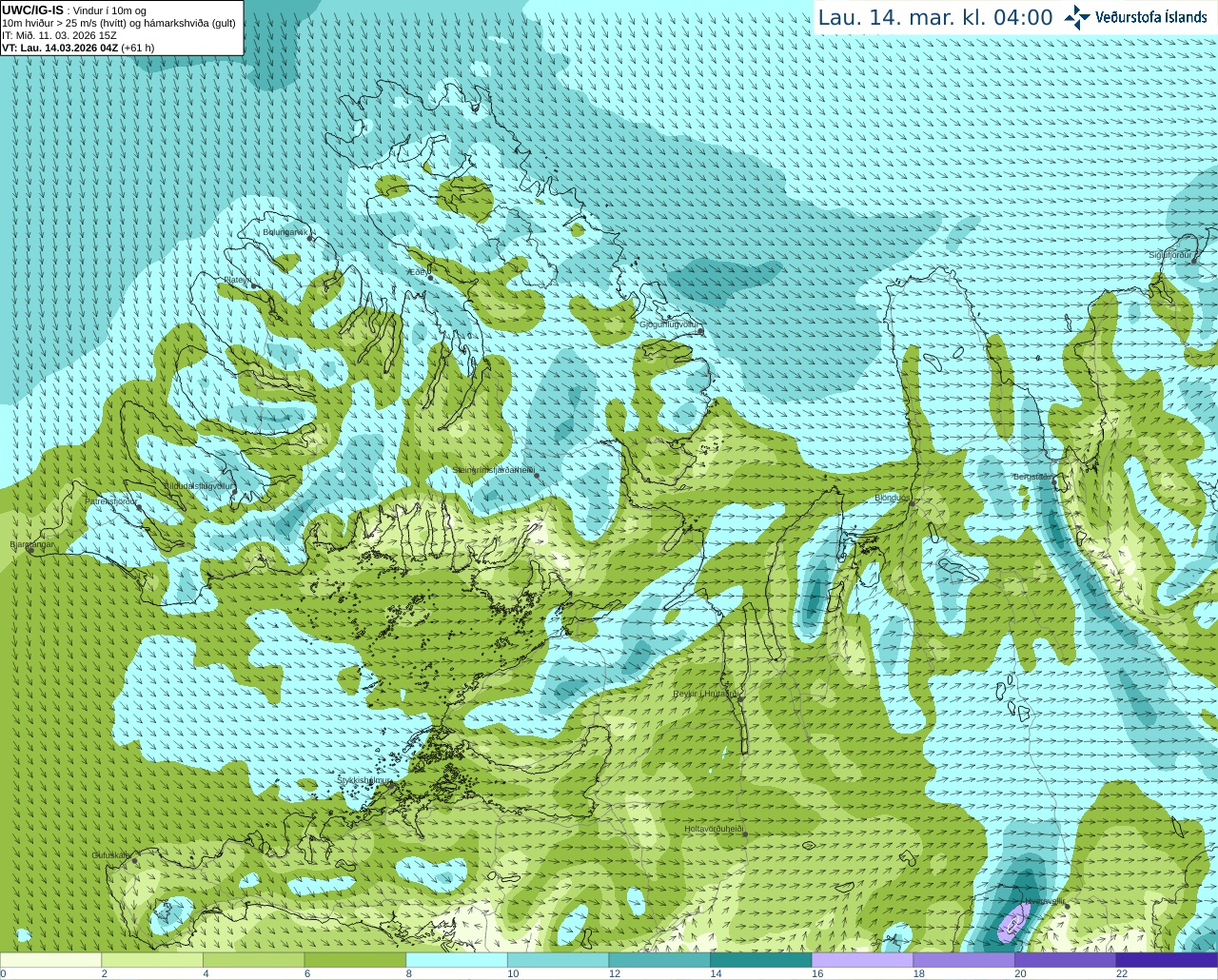Click the legend value '16'

pyautogui.click(x=816, y=973)
